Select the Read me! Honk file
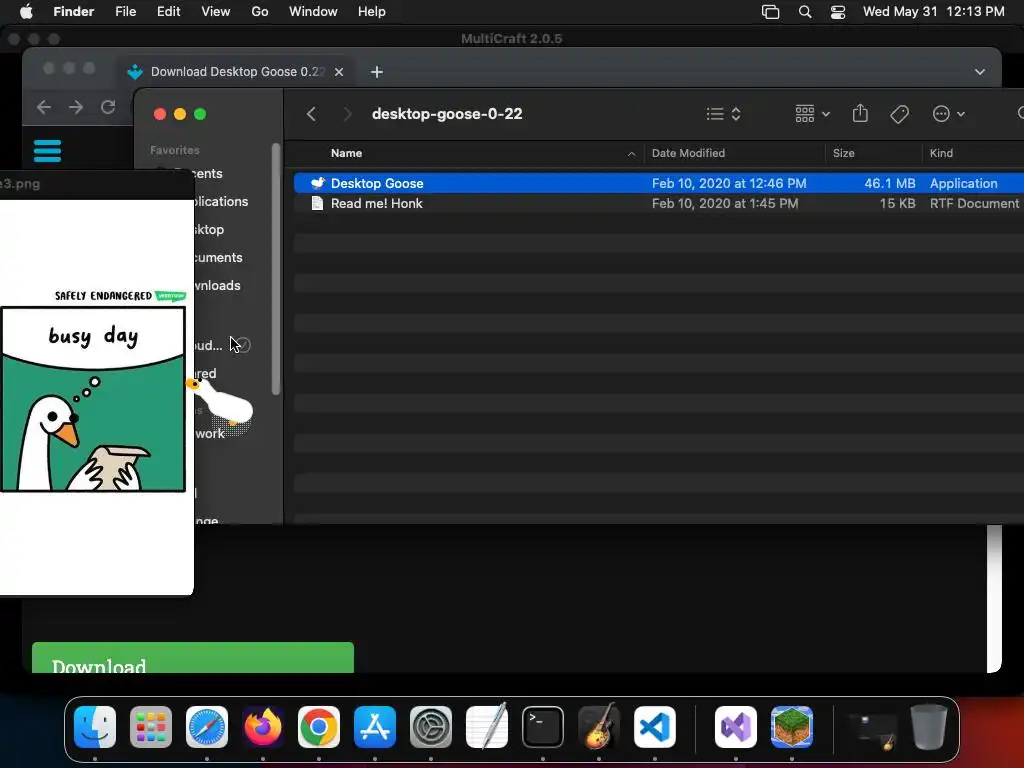Image resolution: width=1024 pixels, height=768 pixels. pyautogui.click(x=658, y=204)
